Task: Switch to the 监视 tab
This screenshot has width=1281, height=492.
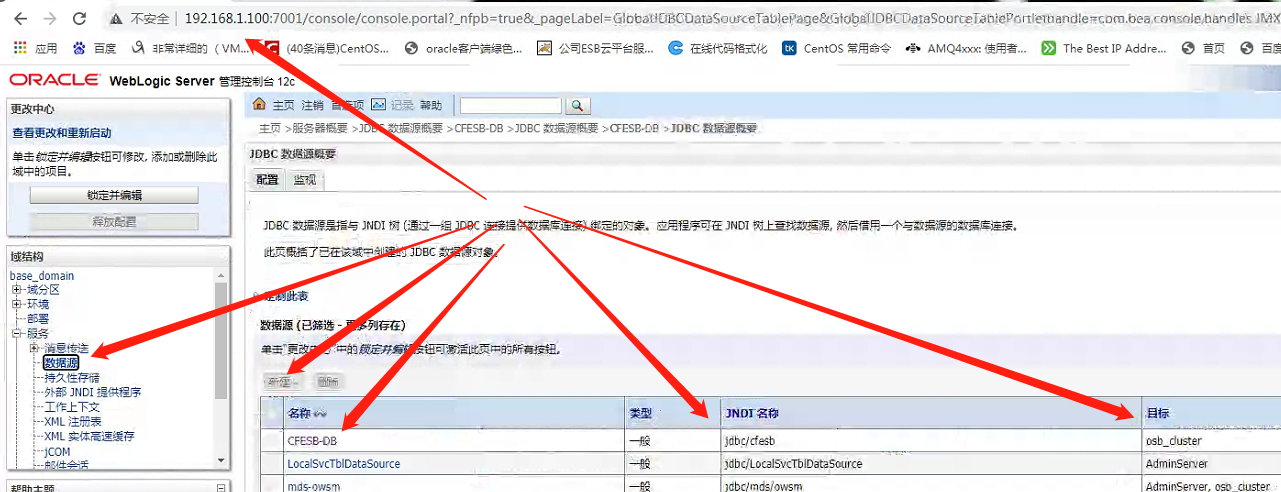Action: [x=304, y=180]
